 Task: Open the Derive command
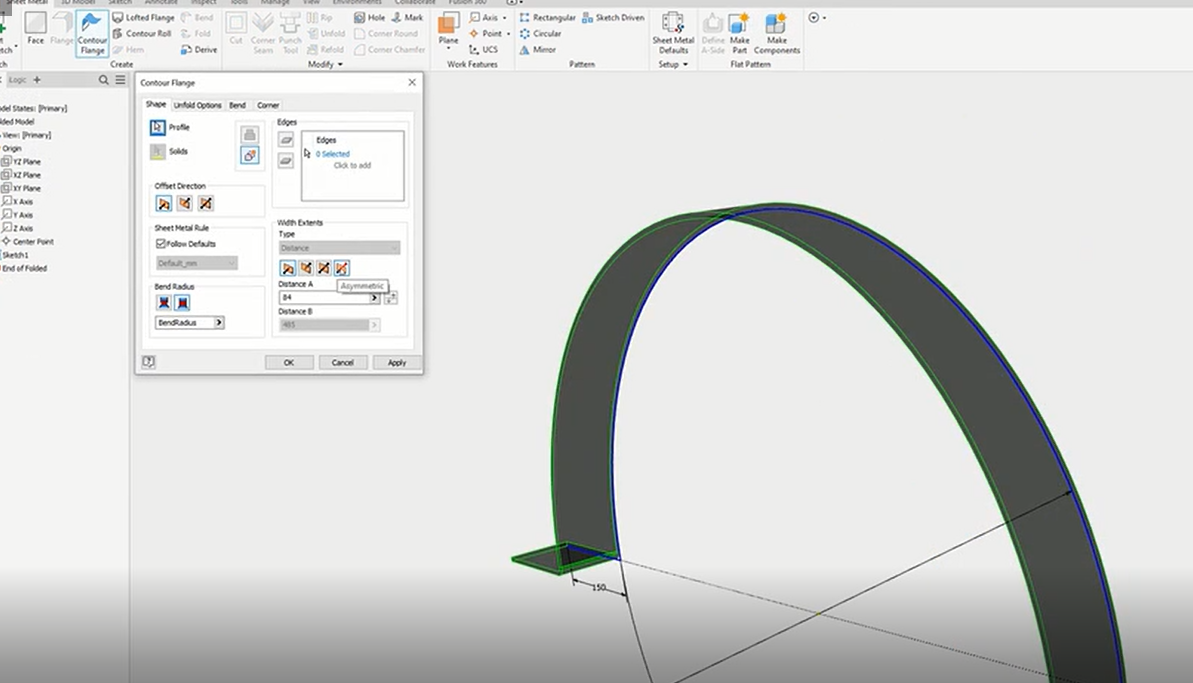[x=199, y=49]
